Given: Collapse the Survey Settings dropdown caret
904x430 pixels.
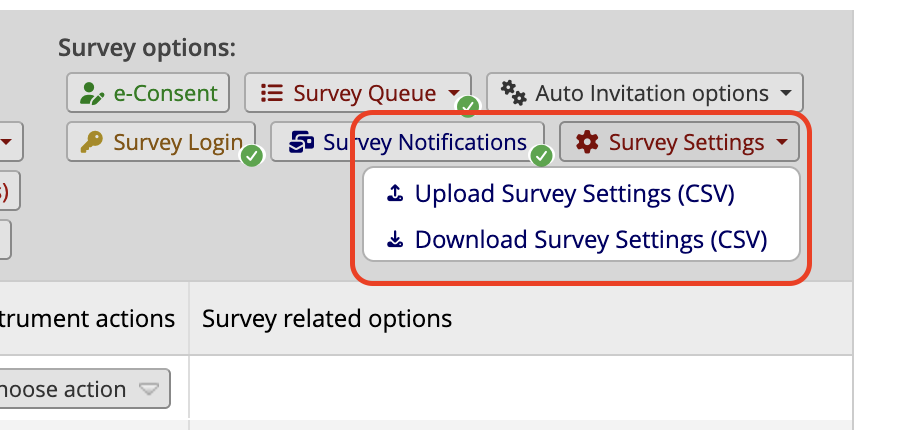Looking at the screenshot, I should [x=781, y=143].
